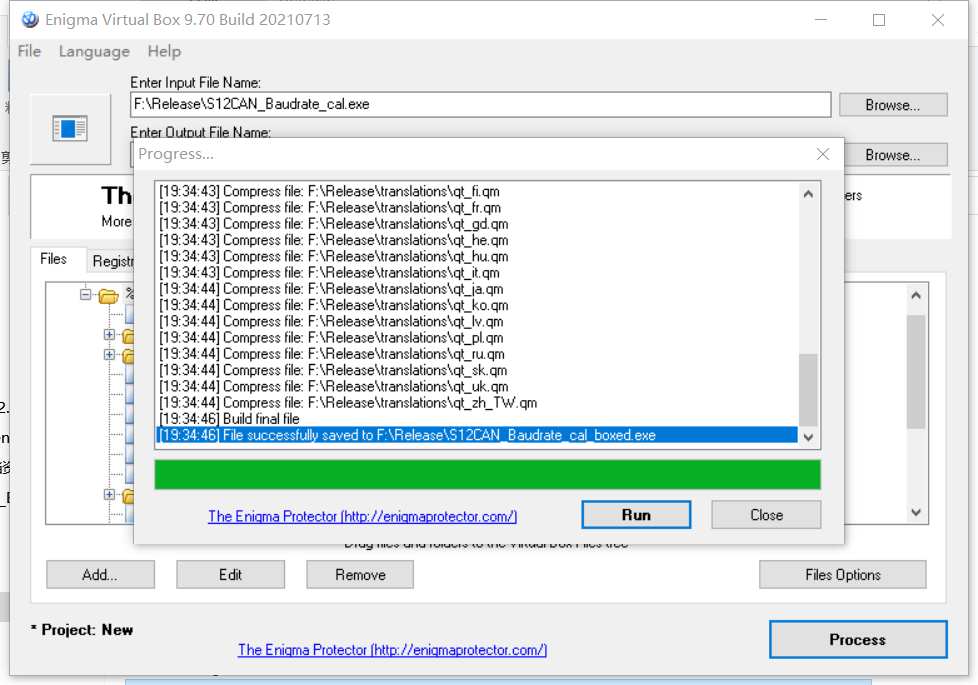Click the input file thumbnail icon
Viewport: 978px width, 685px height.
pos(70,129)
